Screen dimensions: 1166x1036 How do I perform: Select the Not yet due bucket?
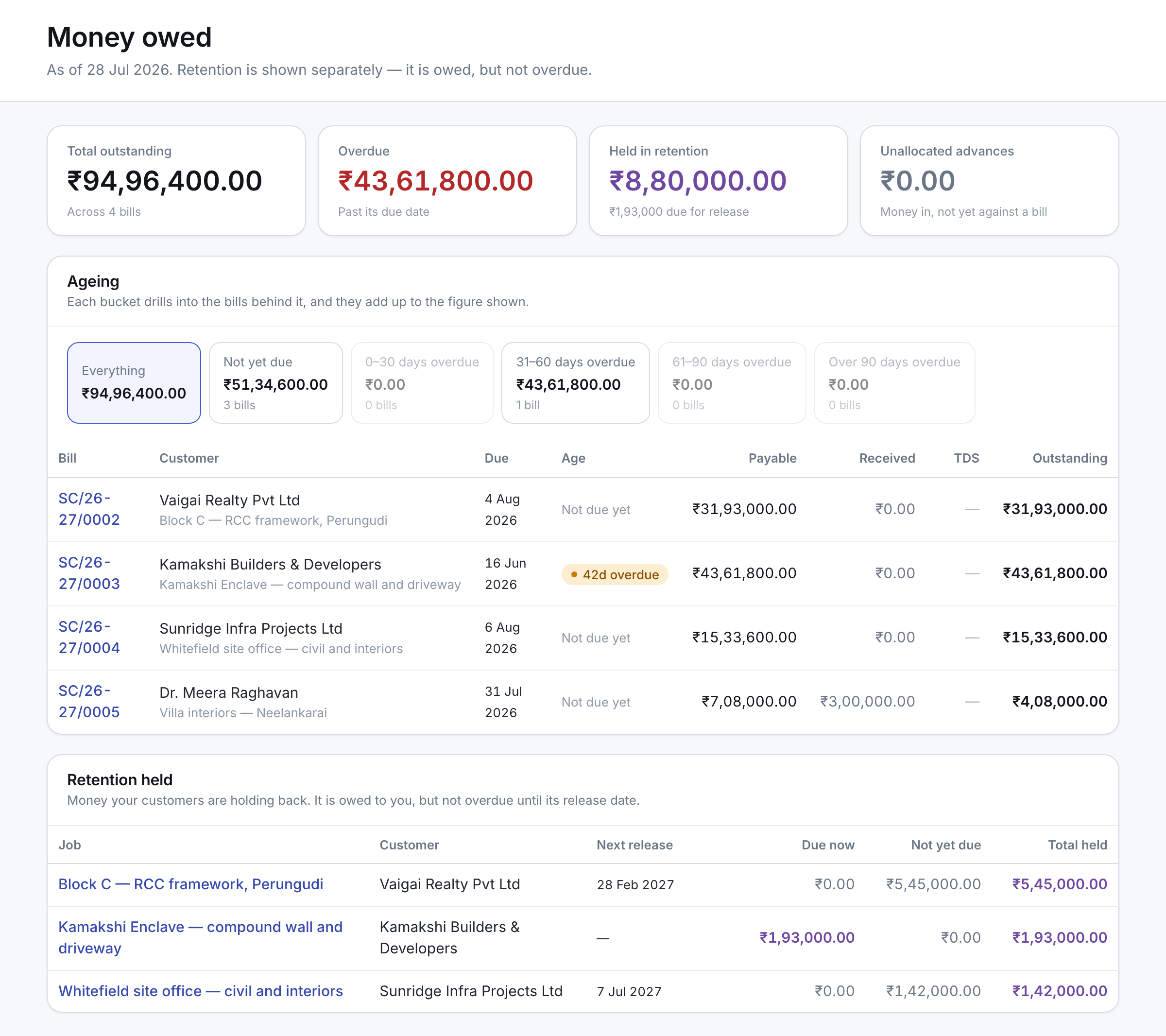(275, 383)
